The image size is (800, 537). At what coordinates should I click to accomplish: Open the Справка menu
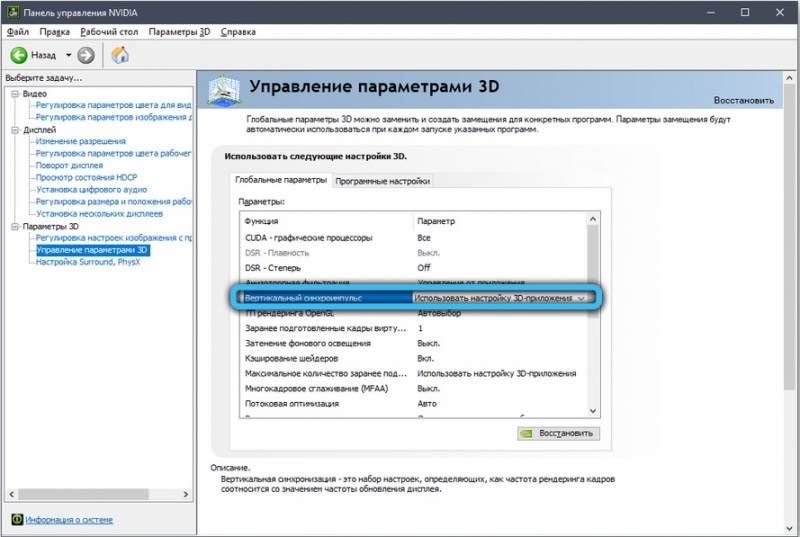click(x=238, y=32)
